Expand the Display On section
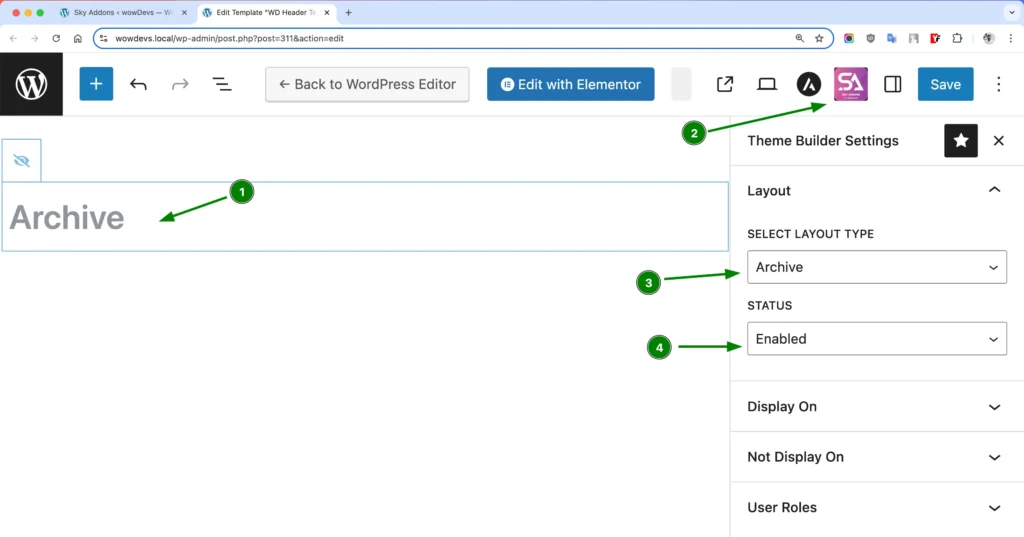This screenshot has width=1024, height=537. [876, 406]
